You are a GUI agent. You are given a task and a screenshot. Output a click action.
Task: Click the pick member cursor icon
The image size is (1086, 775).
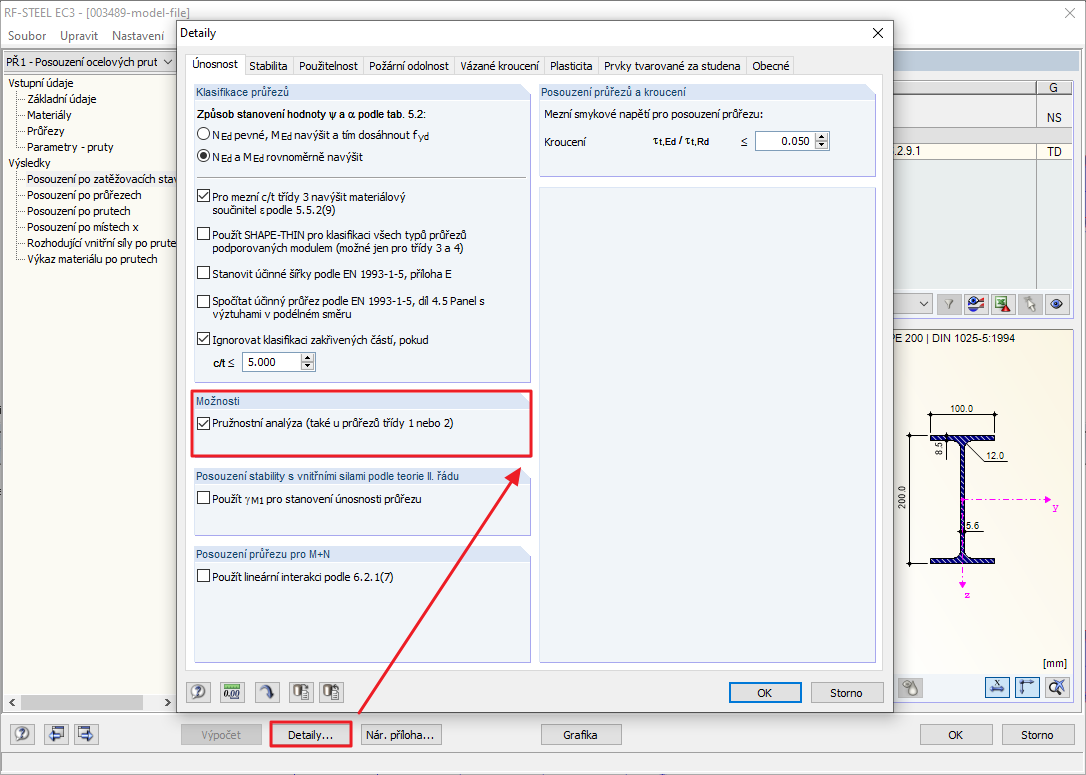point(1030,304)
